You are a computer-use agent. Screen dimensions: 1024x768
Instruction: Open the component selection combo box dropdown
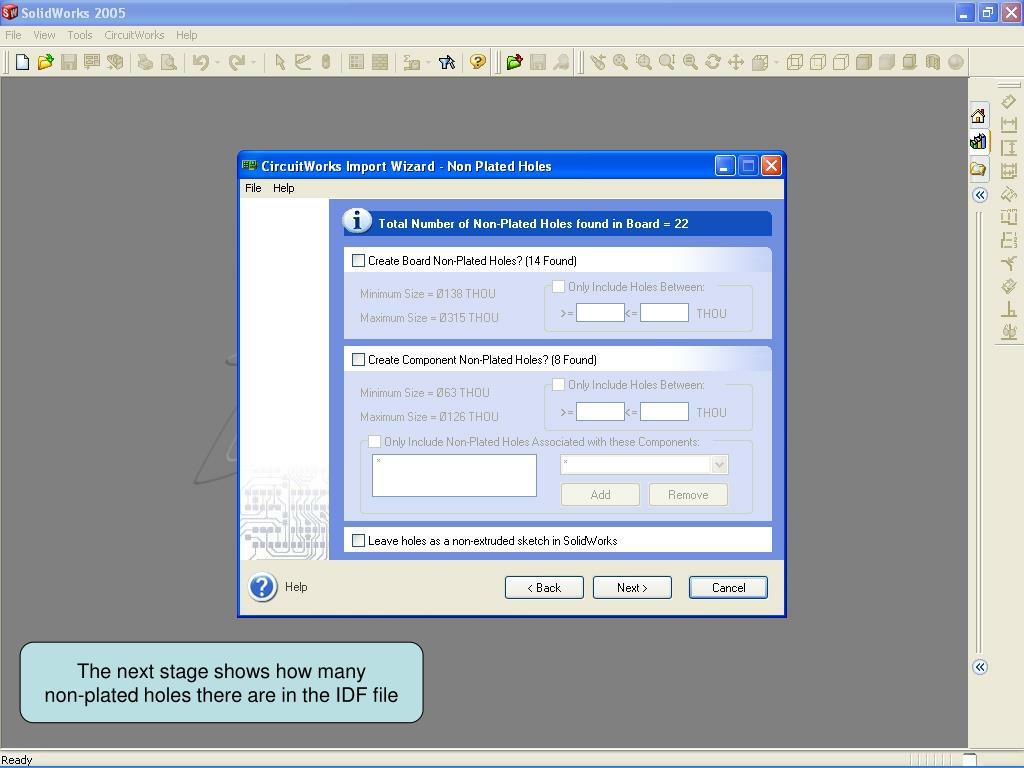click(719, 464)
